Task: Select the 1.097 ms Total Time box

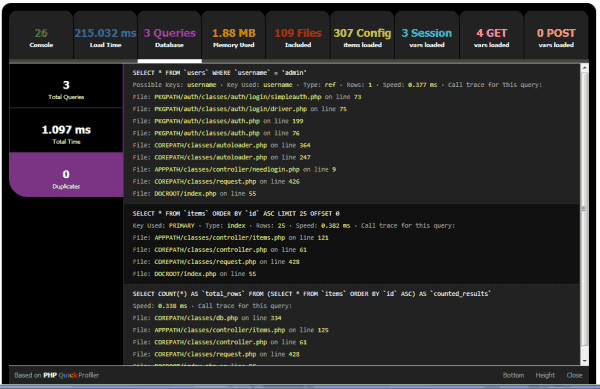Action: [x=66, y=130]
